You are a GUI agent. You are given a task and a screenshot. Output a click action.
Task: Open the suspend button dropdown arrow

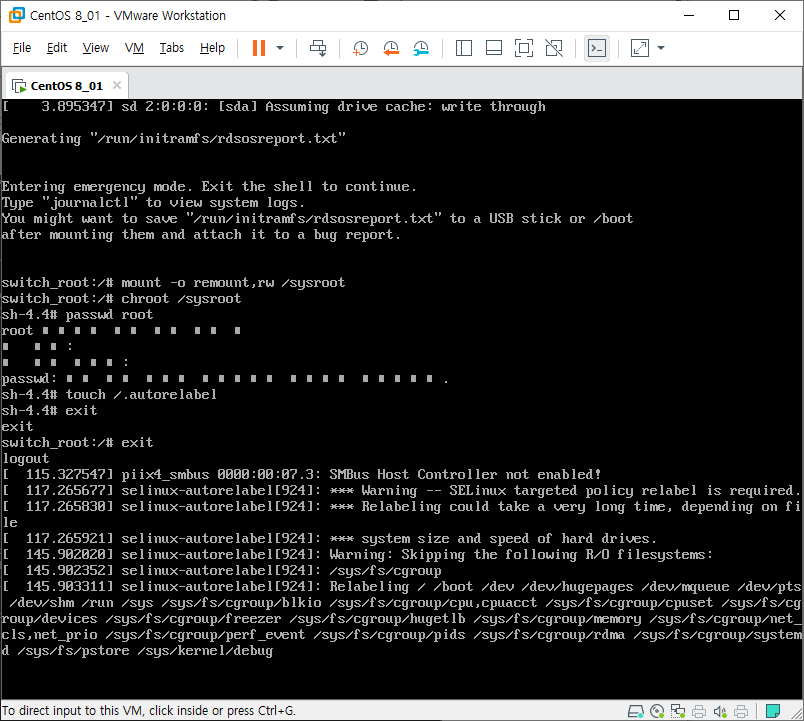pos(278,47)
